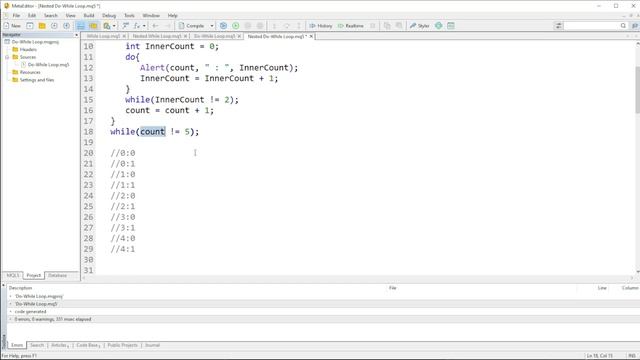Click the new tab icon beside New
This screenshot has width=640, height=360.
click(x=30, y=26)
